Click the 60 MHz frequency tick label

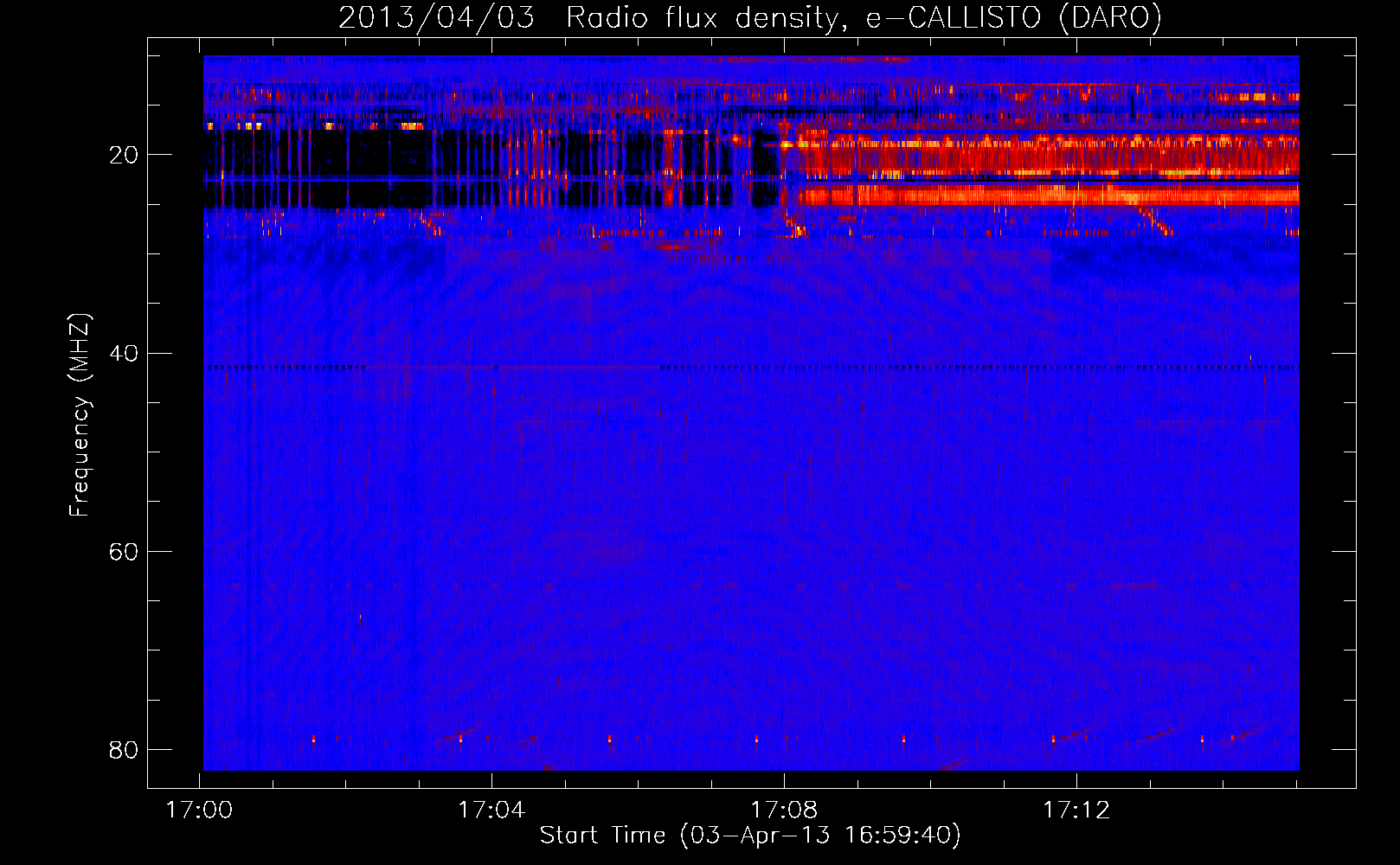[x=124, y=551]
